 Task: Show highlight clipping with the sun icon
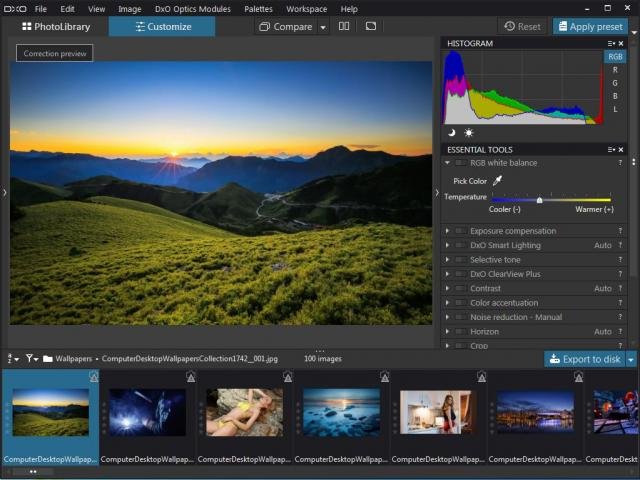coord(469,133)
